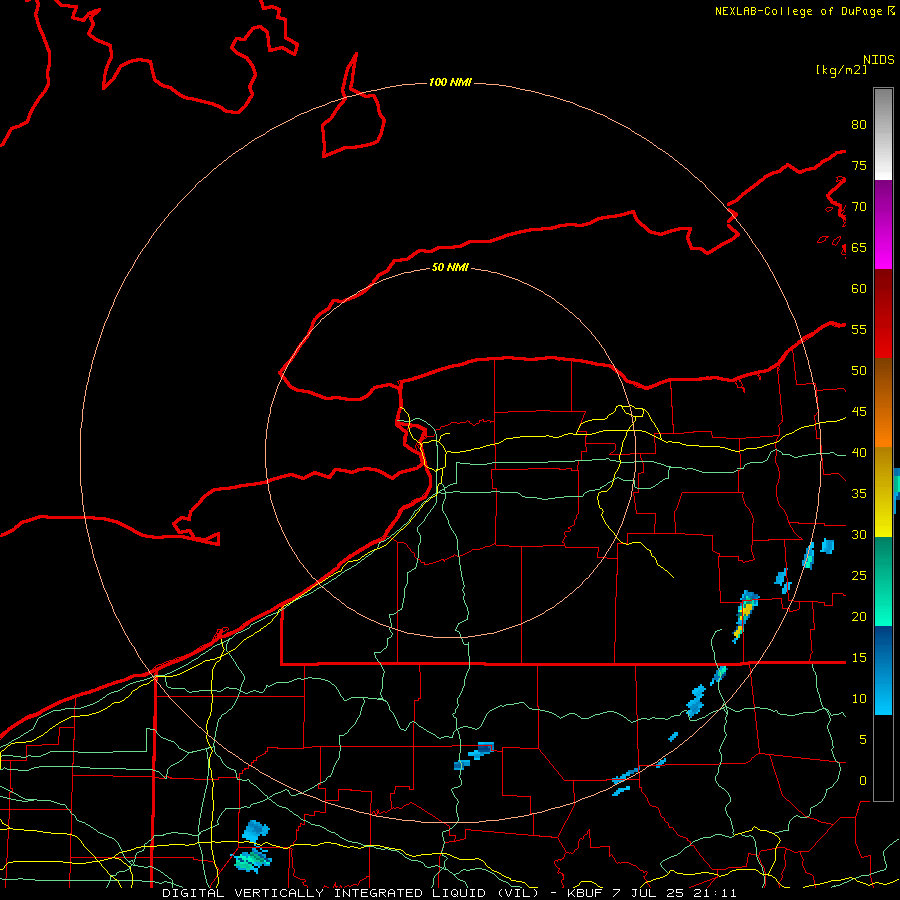Select the 75 value on the scale

click(x=859, y=166)
